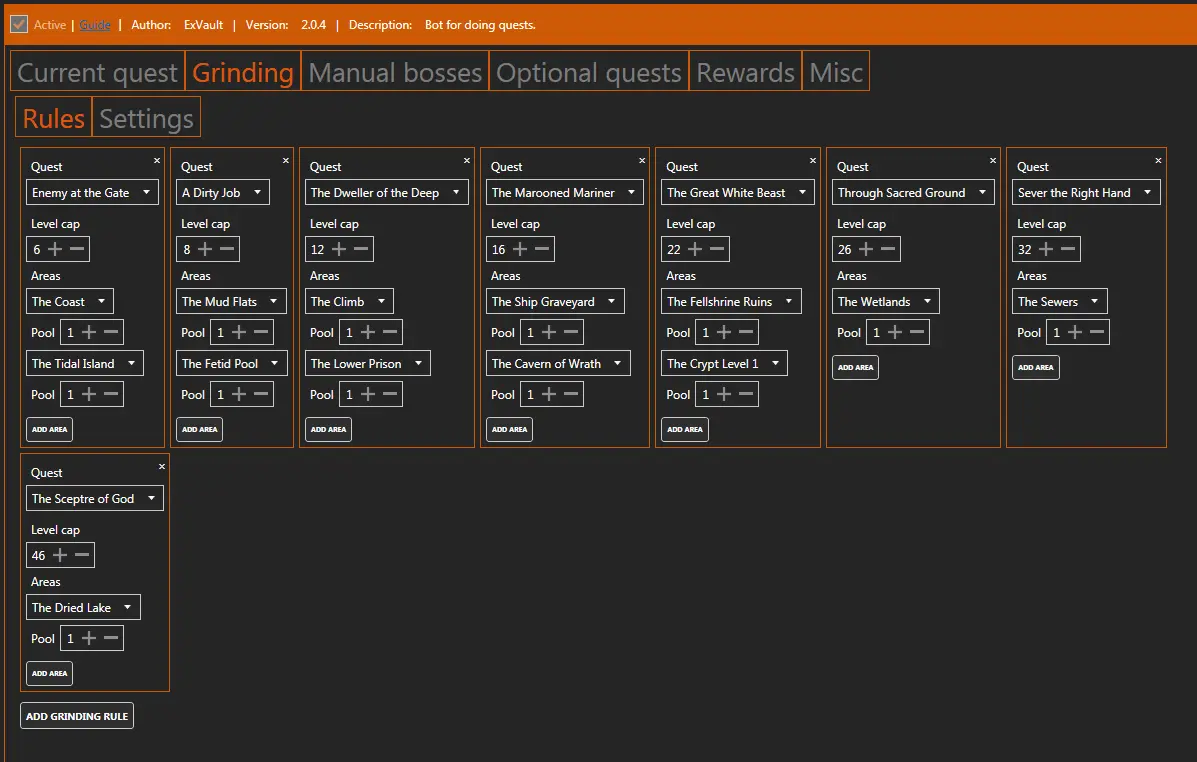Add area to A Dirty Job rule
Viewport: 1197px width, 762px height.
pyautogui.click(x=200, y=429)
